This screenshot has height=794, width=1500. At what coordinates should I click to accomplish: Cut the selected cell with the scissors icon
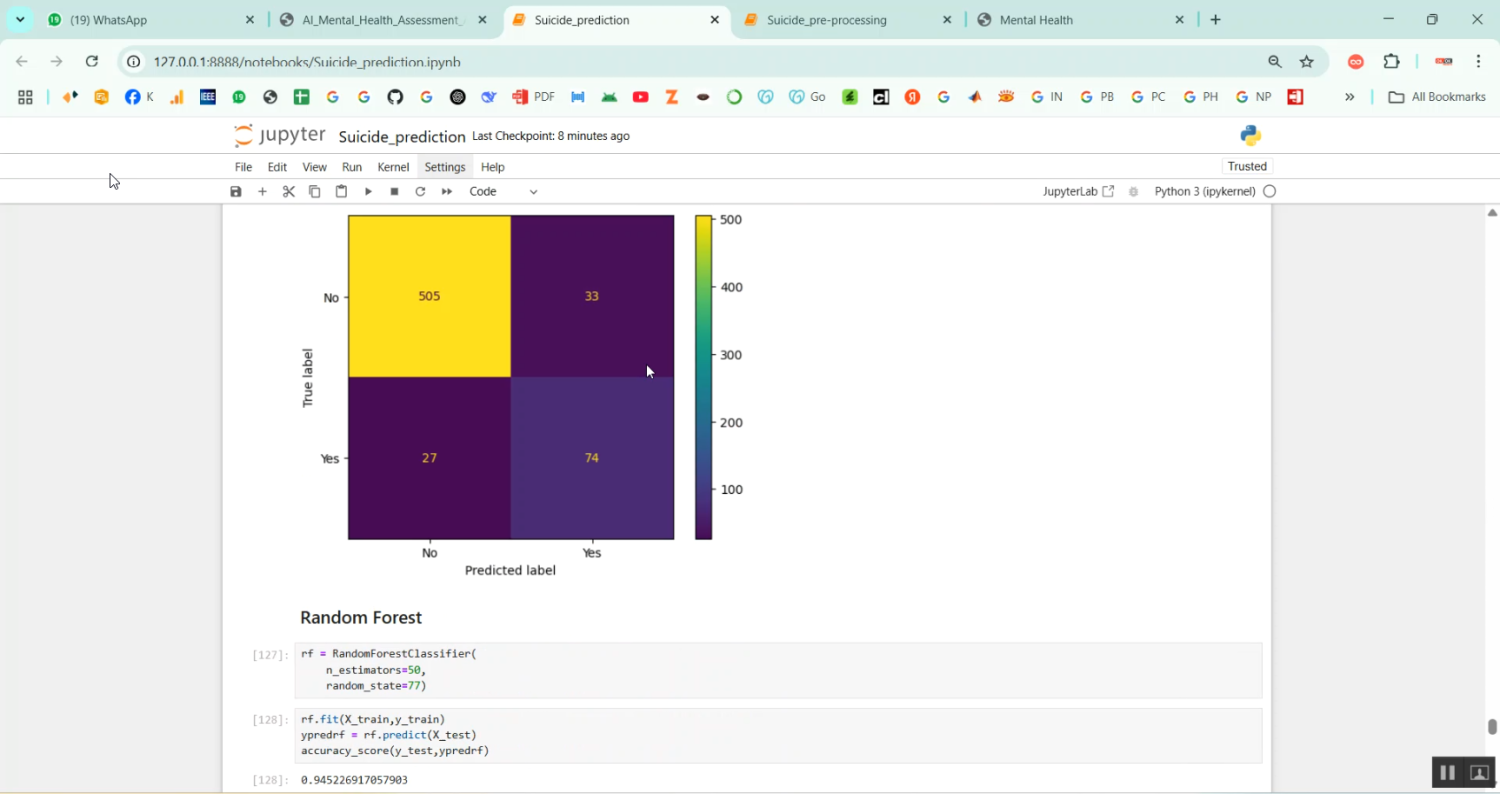pos(289,191)
